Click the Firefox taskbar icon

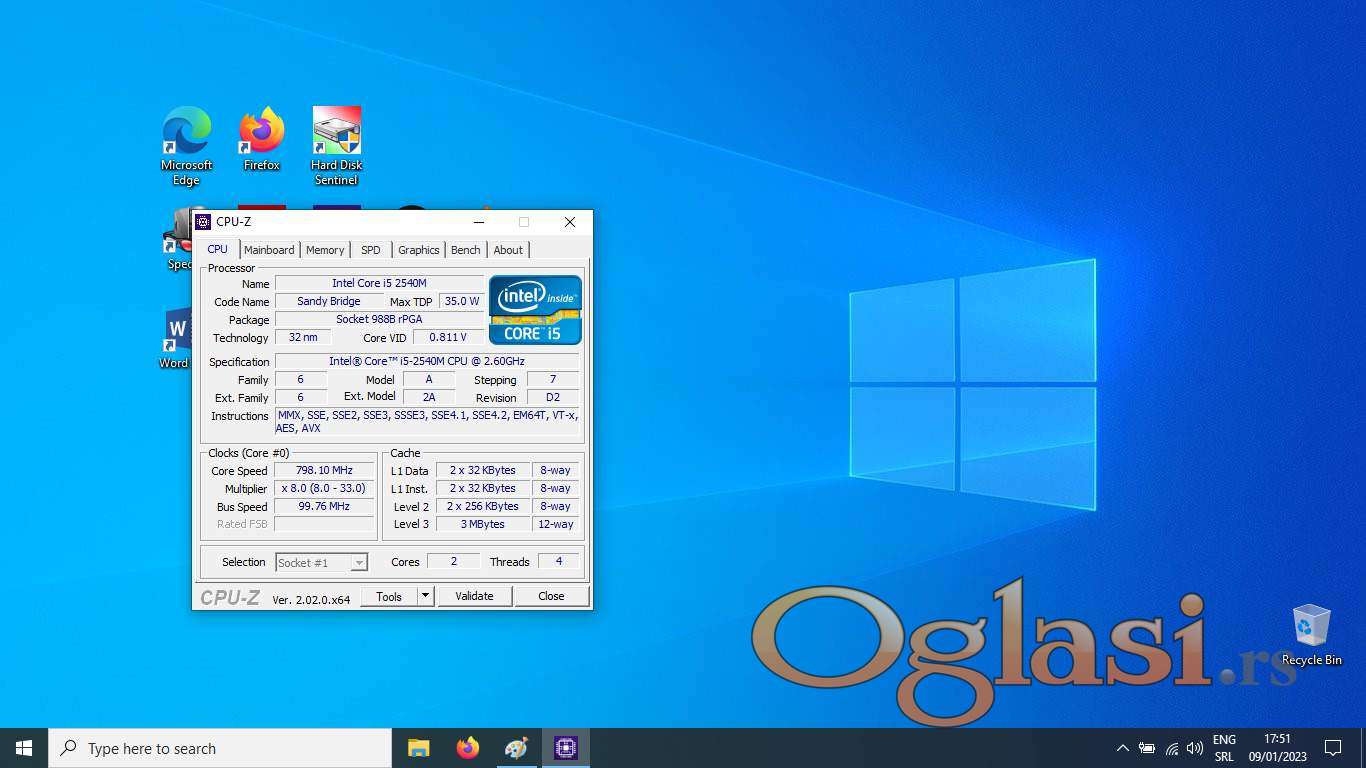467,748
